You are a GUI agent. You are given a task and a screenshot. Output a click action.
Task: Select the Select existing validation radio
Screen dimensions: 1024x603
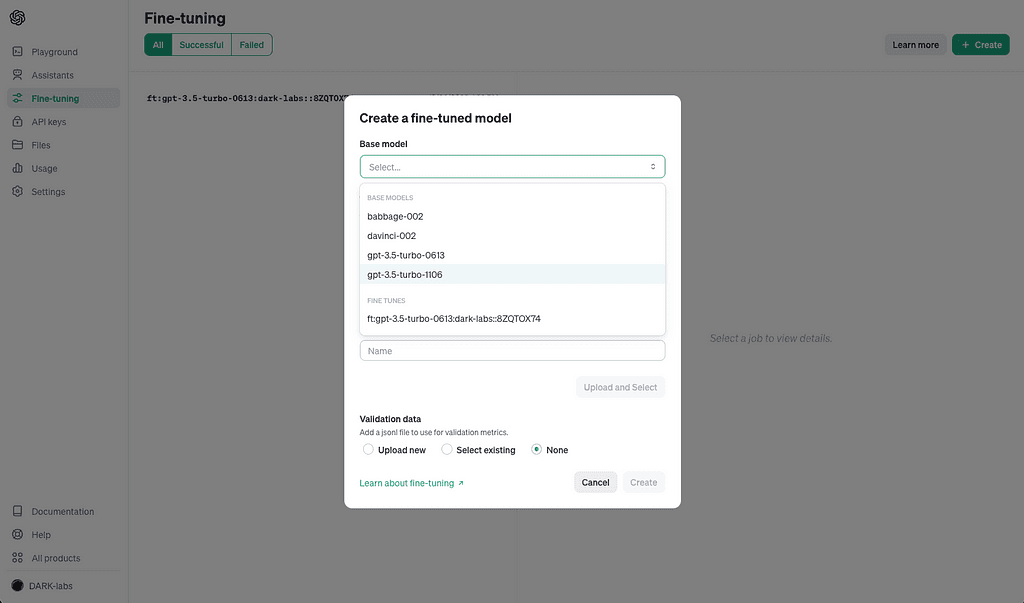(x=447, y=449)
